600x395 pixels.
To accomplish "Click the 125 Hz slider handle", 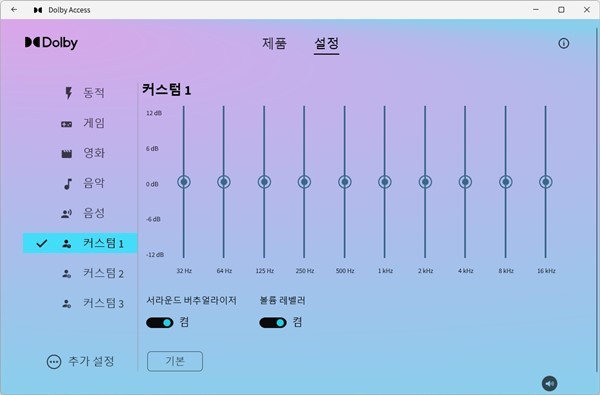I will tap(264, 182).
